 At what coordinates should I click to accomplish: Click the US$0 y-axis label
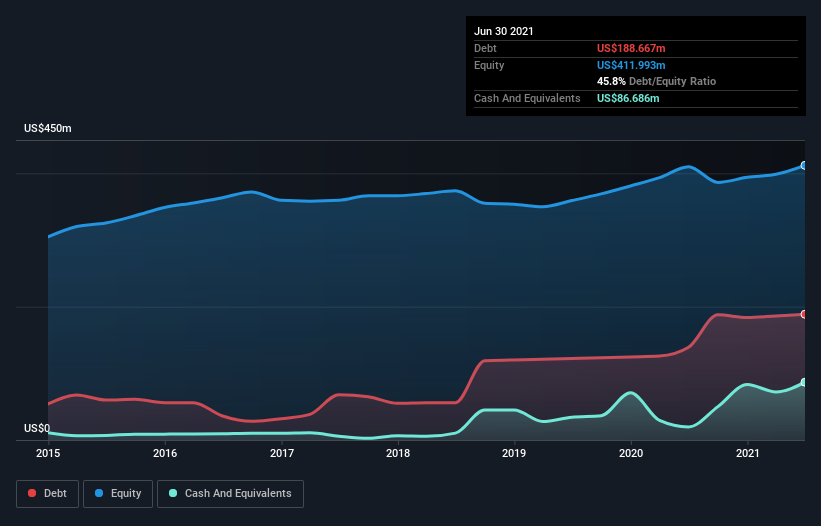coord(37,428)
